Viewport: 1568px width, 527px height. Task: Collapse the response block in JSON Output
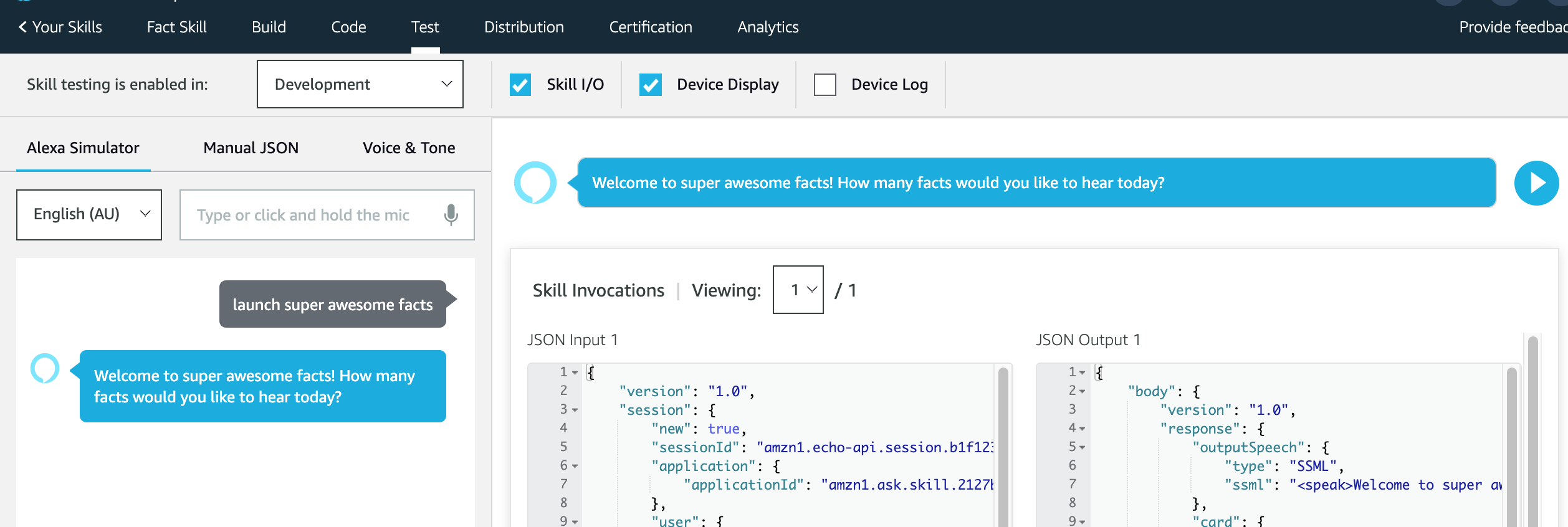pyautogui.click(x=1083, y=429)
